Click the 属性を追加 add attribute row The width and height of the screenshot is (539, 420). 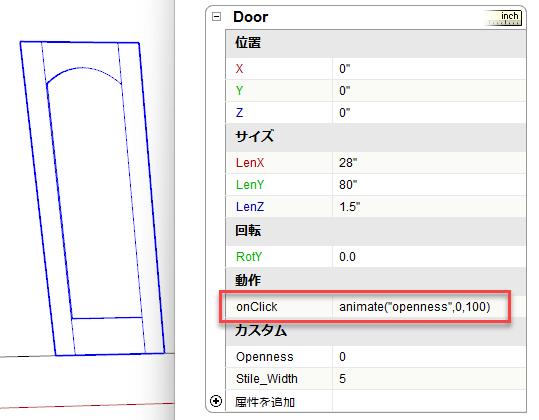(x=265, y=401)
